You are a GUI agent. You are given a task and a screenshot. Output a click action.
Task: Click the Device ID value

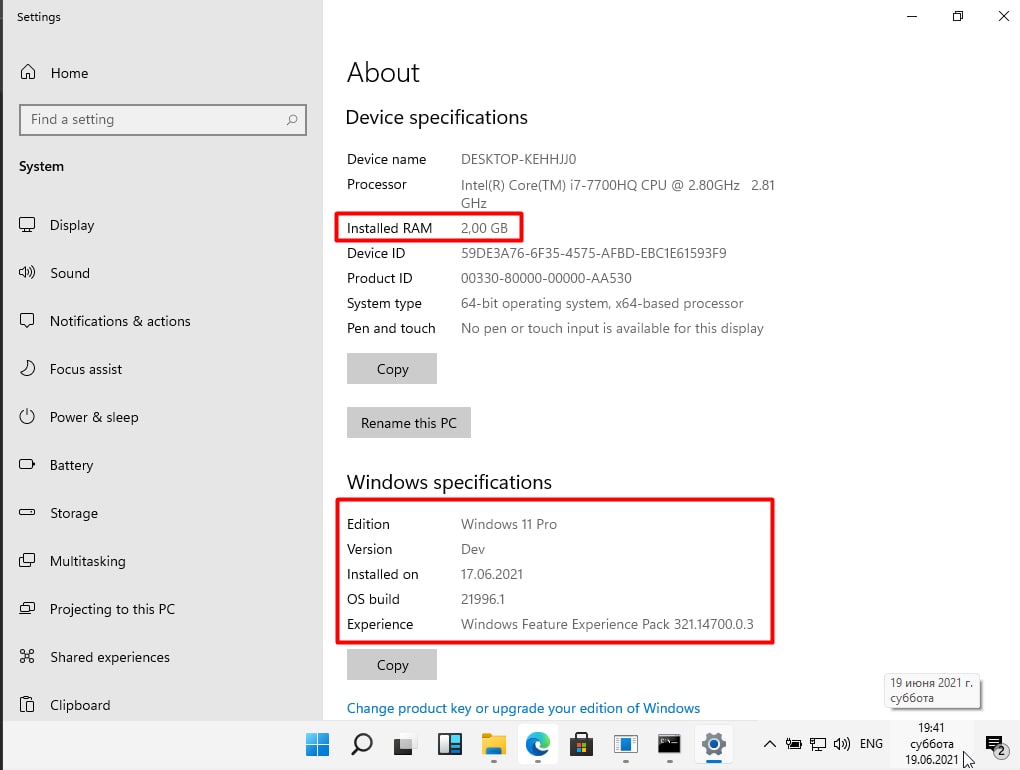point(593,254)
